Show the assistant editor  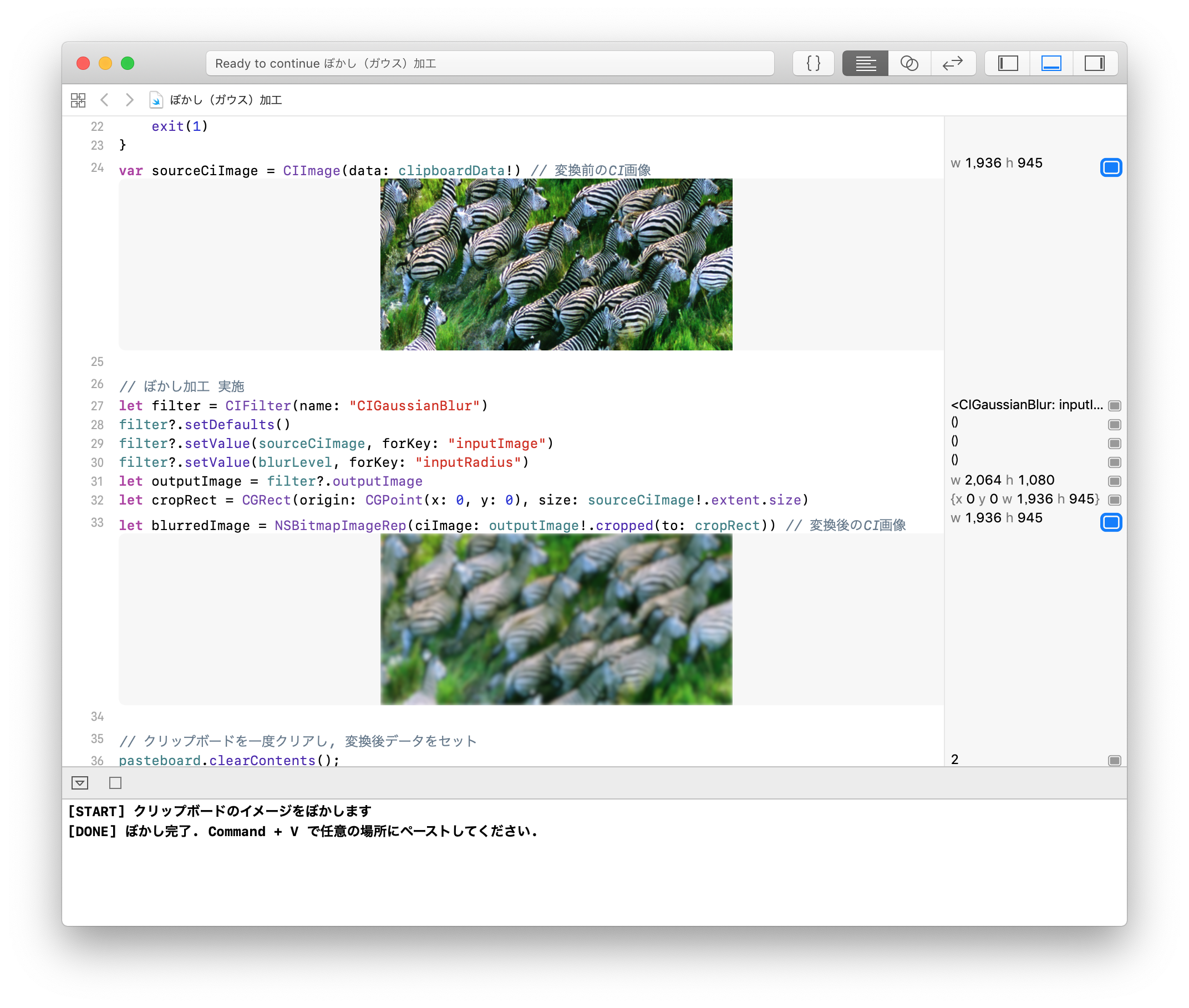909,63
